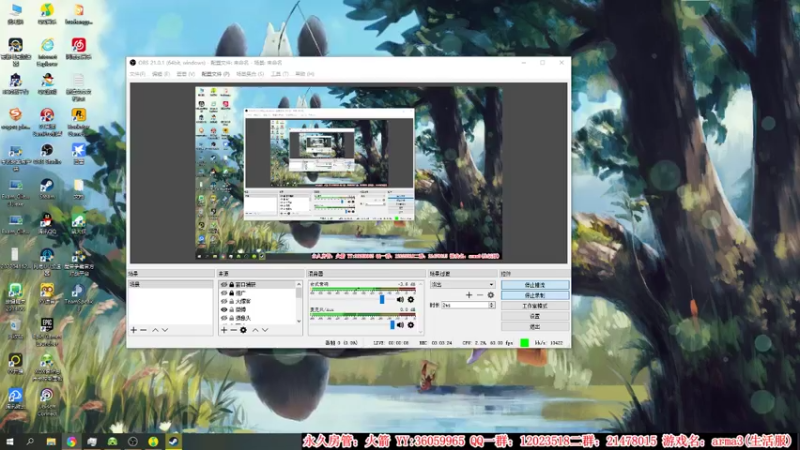Open the Scene Collection menu in OBS
This screenshot has width=800, height=450.
(250, 74)
